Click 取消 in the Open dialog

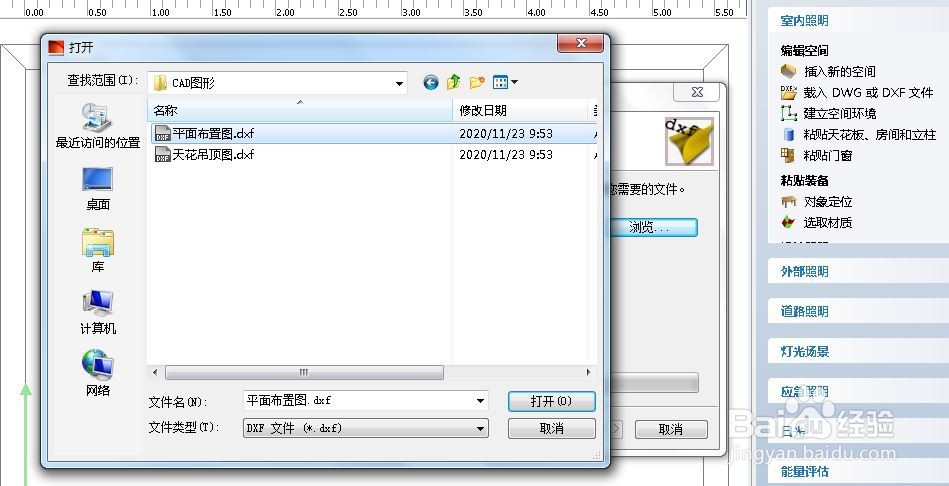[x=551, y=429]
